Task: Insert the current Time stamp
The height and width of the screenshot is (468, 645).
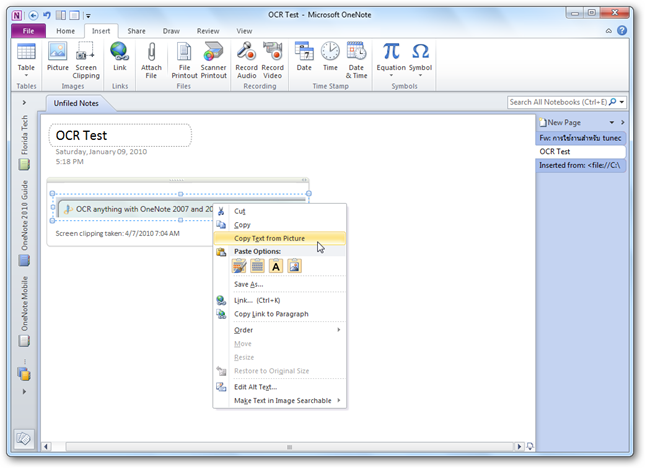Action: pyautogui.click(x=330, y=57)
